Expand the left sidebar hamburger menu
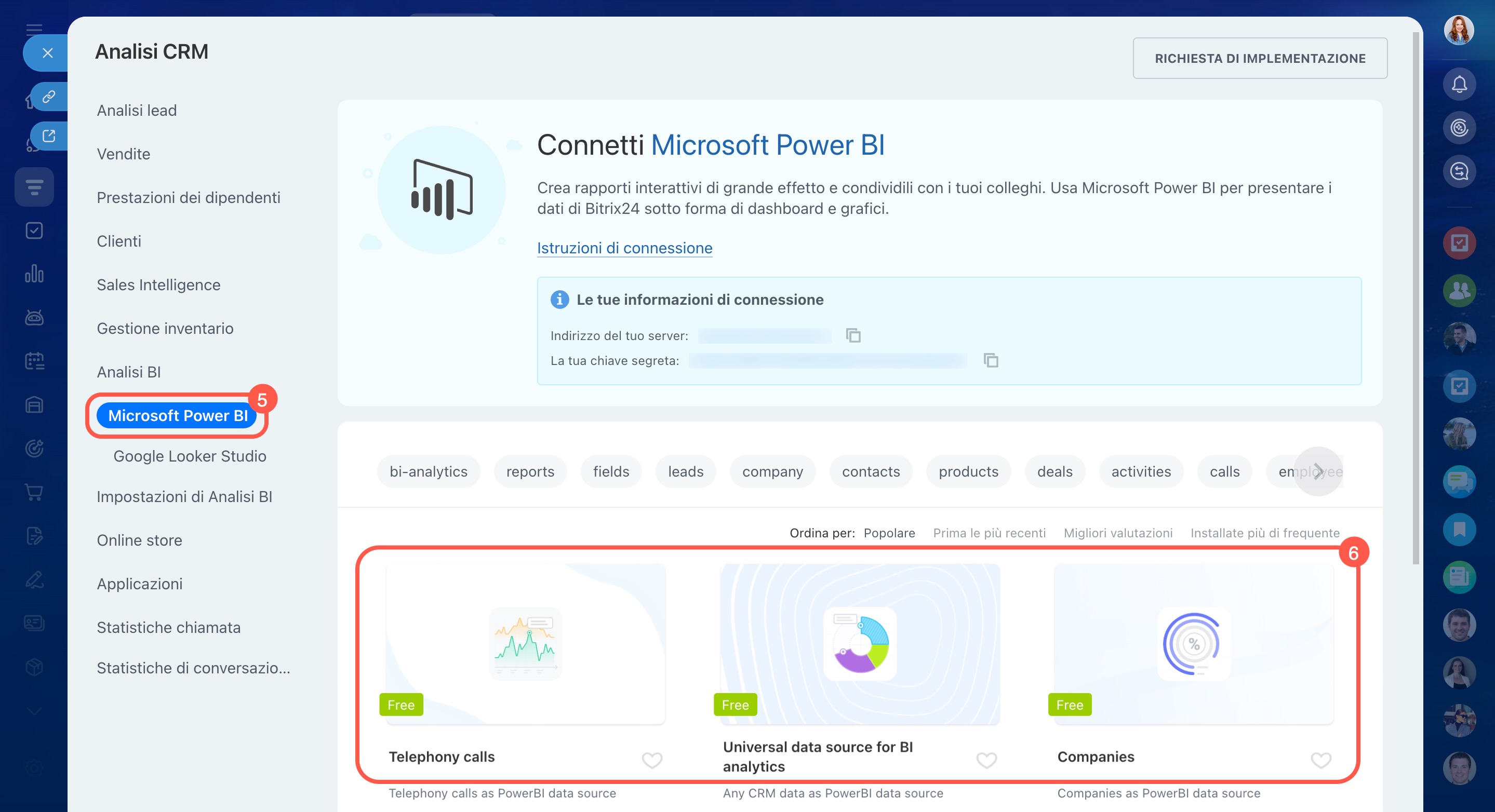Viewport: 1495px width, 812px height. click(34, 29)
